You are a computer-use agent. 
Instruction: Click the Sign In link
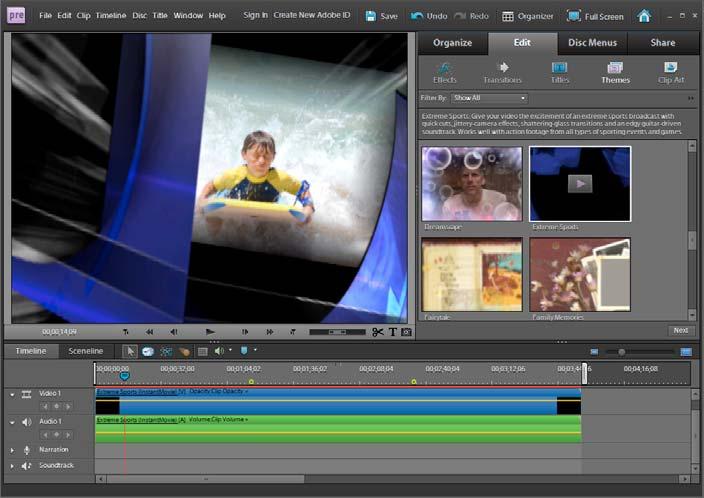[x=255, y=15]
